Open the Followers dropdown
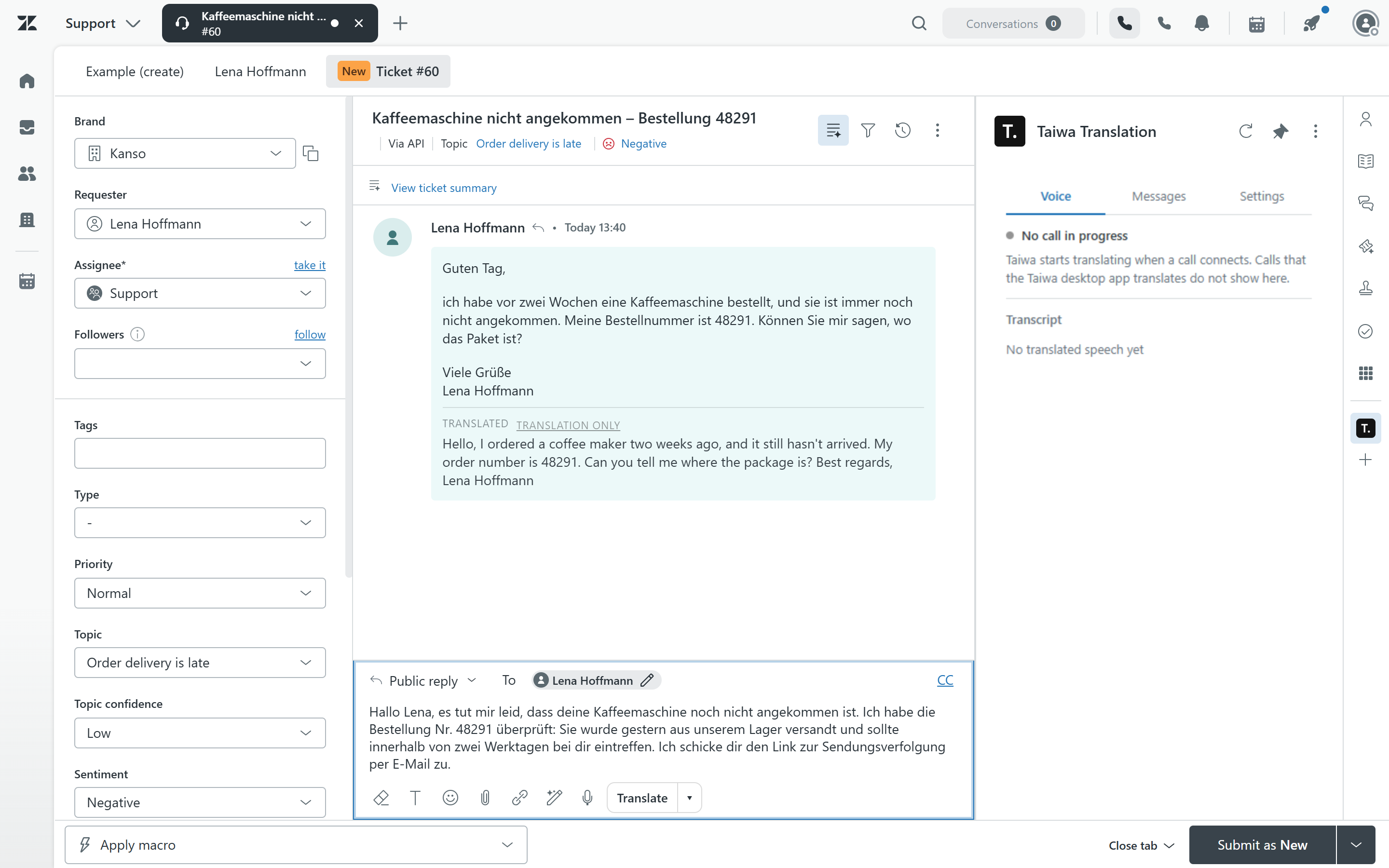1389x868 pixels. [x=200, y=364]
